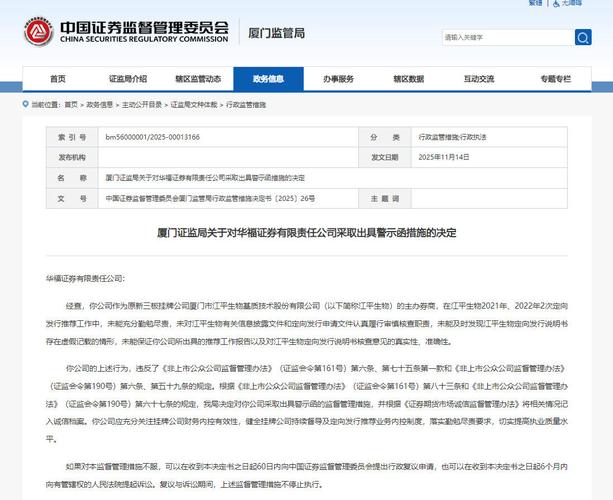
Task: Click the blue magnifier search button
Action: [x=583, y=38]
